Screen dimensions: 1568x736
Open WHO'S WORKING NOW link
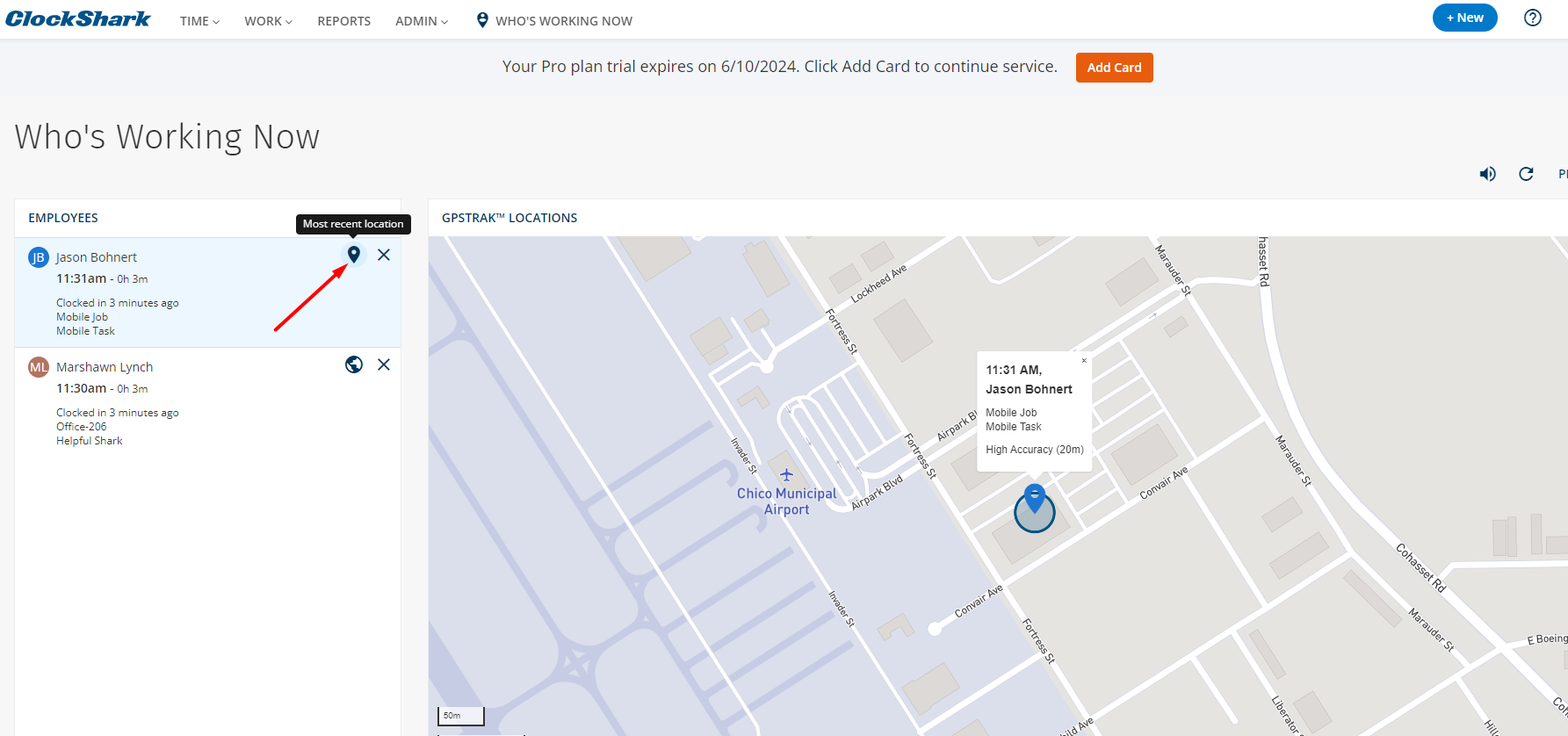pyautogui.click(x=563, y=21)
